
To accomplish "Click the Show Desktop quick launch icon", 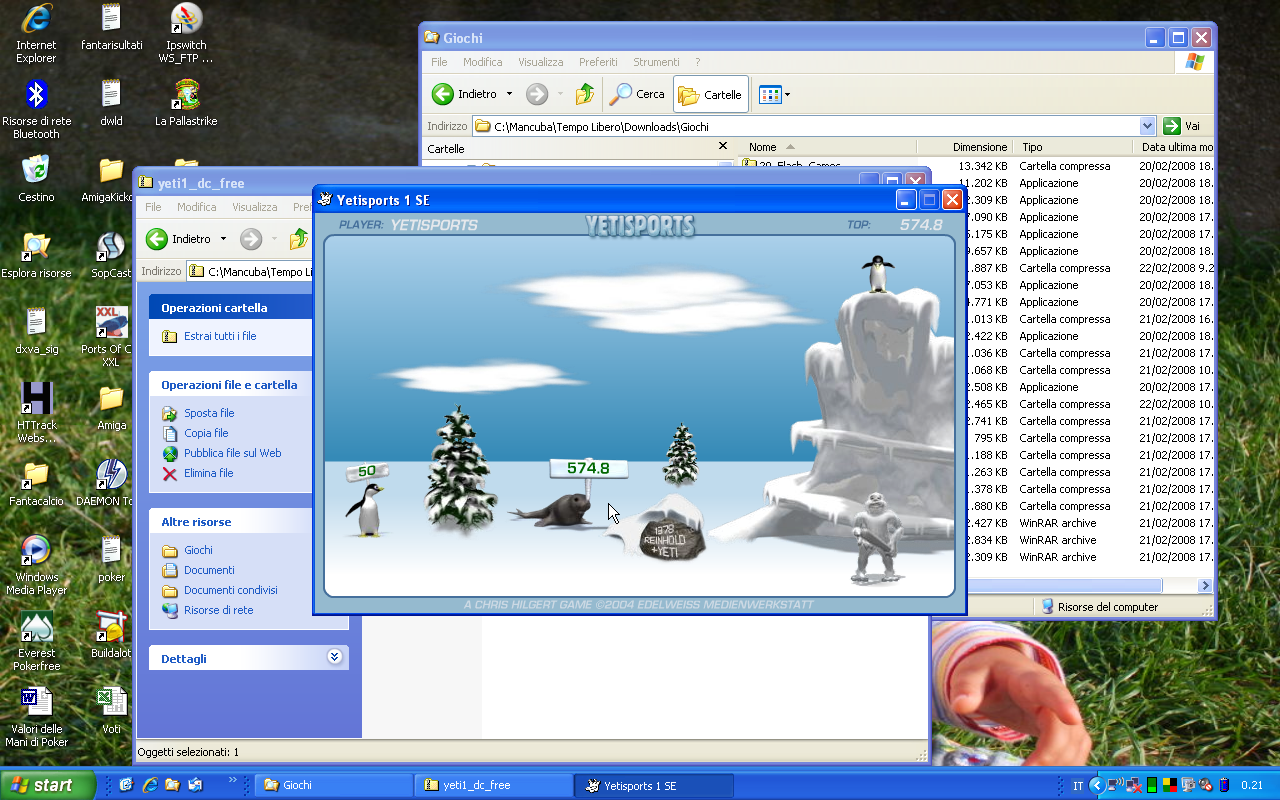I will [x=128, y=785].
